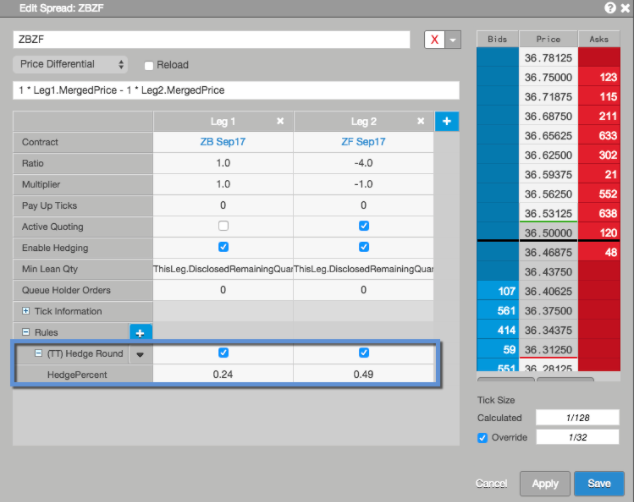The height and width of the screenshot is (502, 635).
Task: Open (TT) Hedge Round dropdown arrow
Action: [140, 354]
